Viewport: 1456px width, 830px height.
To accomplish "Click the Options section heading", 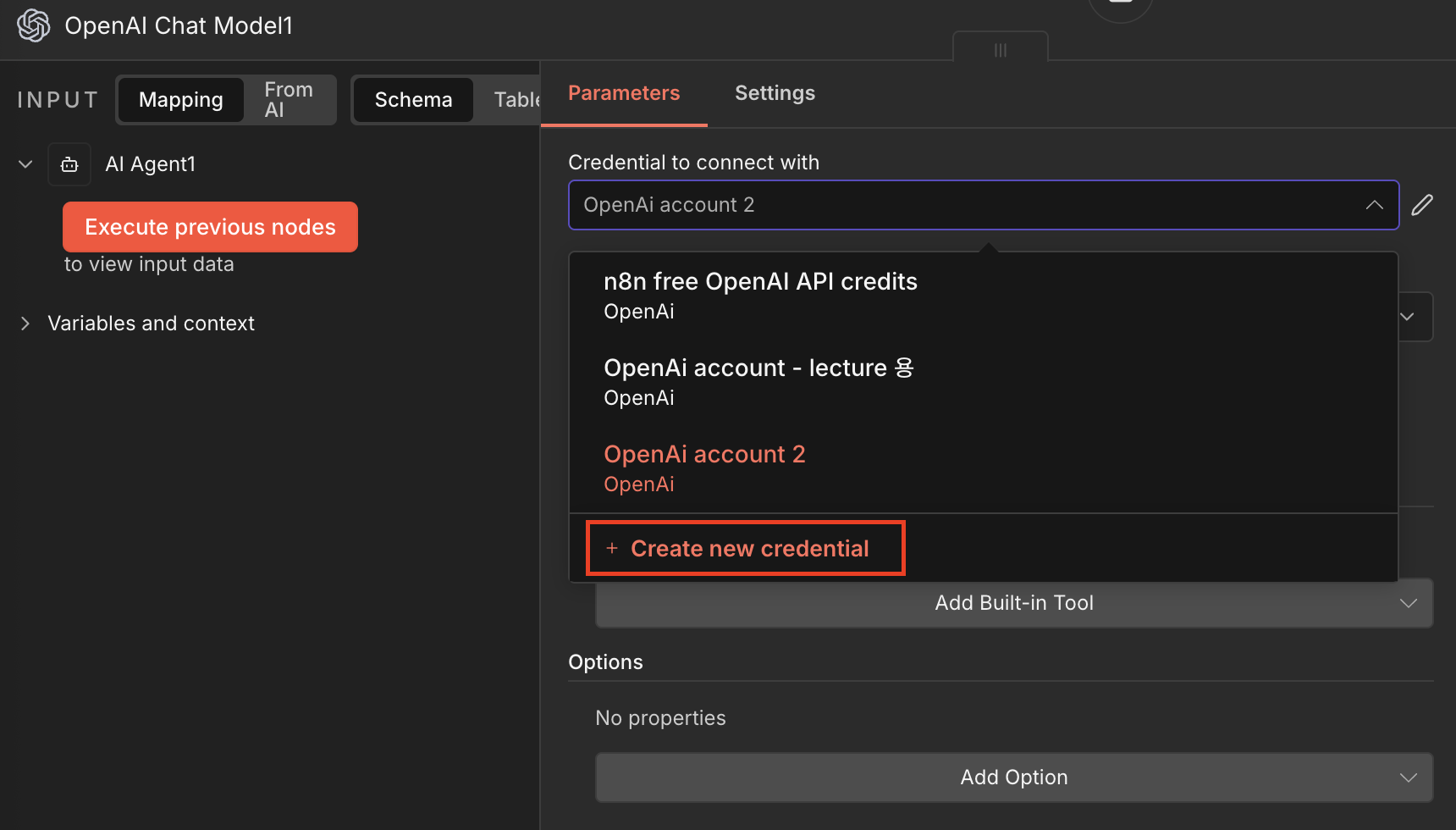I will [x=605, y=662].
